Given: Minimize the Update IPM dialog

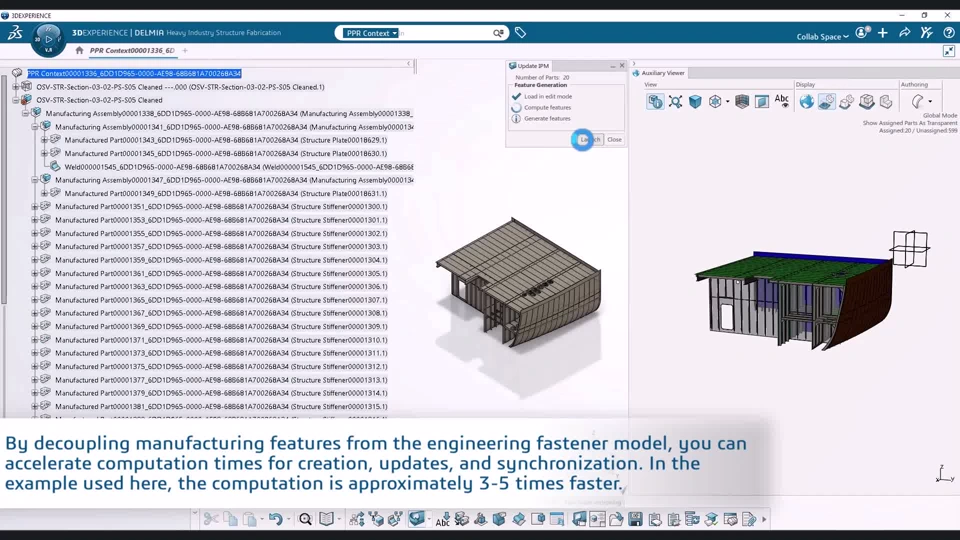Looking at the screenshot, I should (612, 66).
